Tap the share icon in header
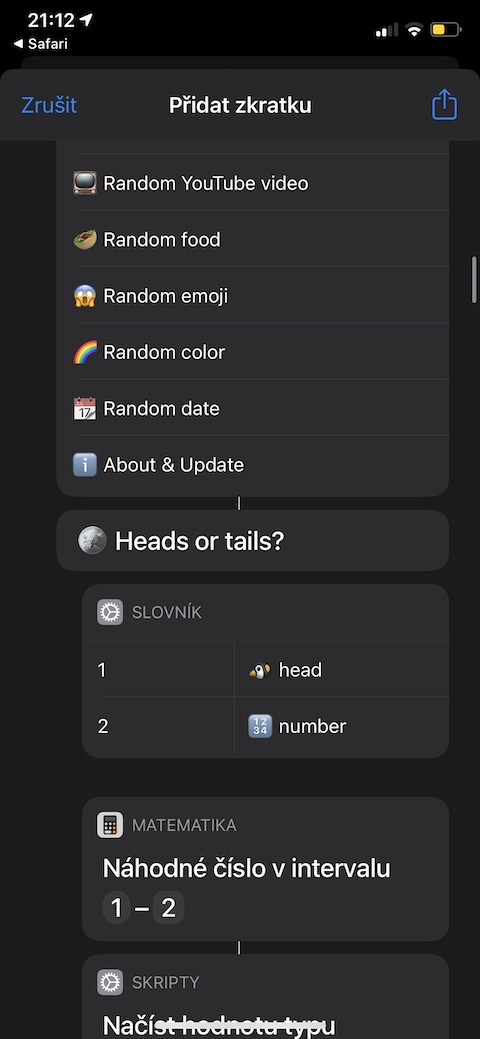 444,105
